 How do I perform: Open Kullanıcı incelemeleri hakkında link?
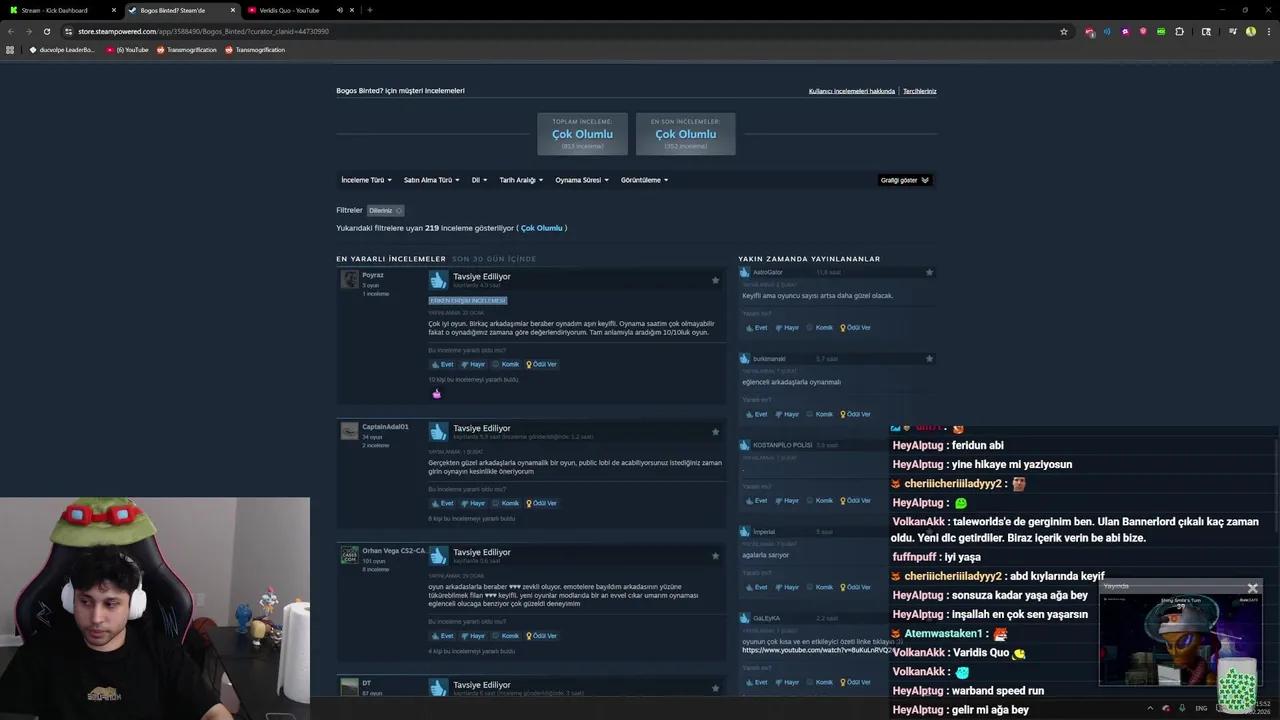(852, 91)
